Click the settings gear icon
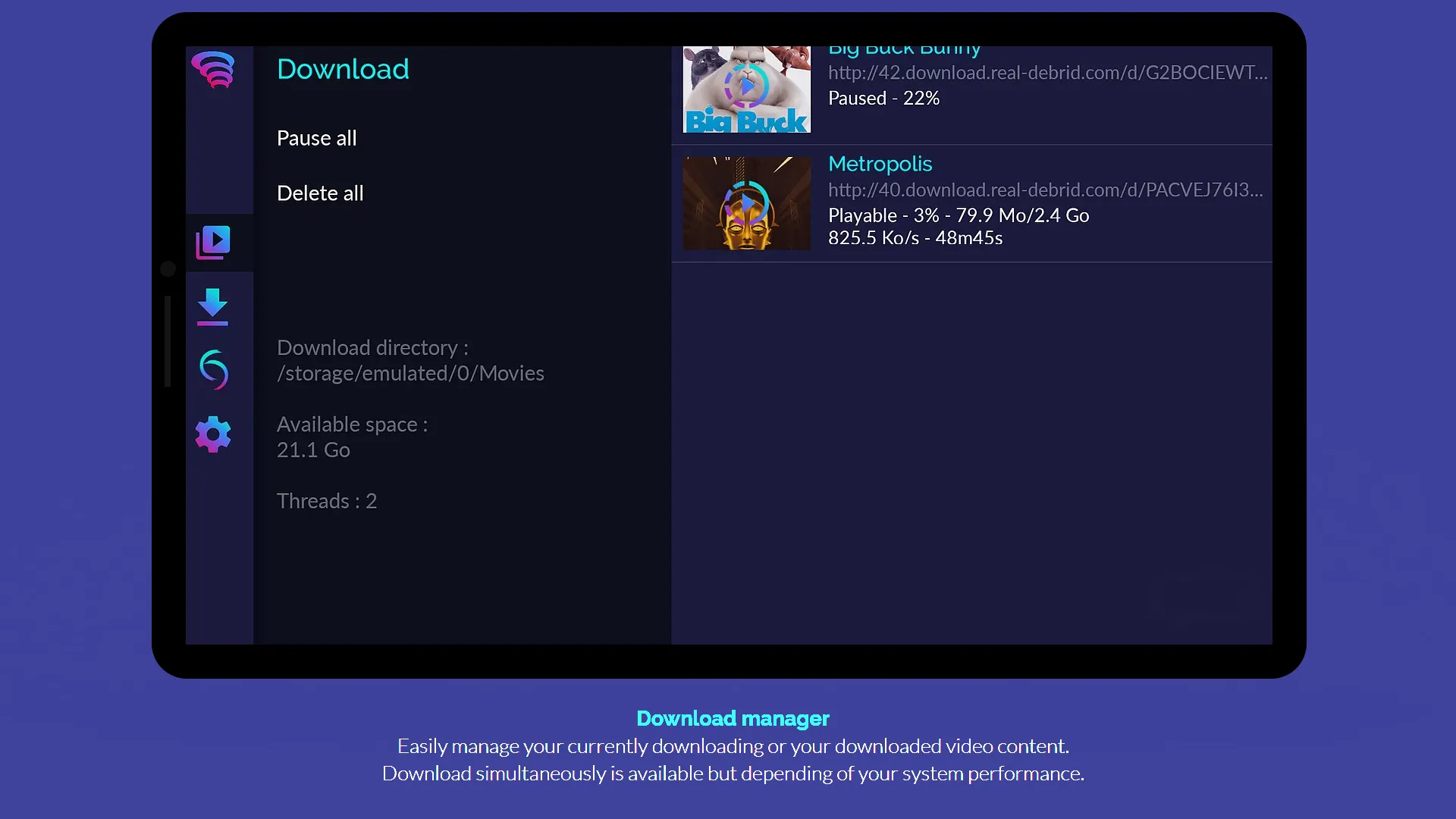The height and width of the screenshot is (819, 1456). tap(212, 434)
